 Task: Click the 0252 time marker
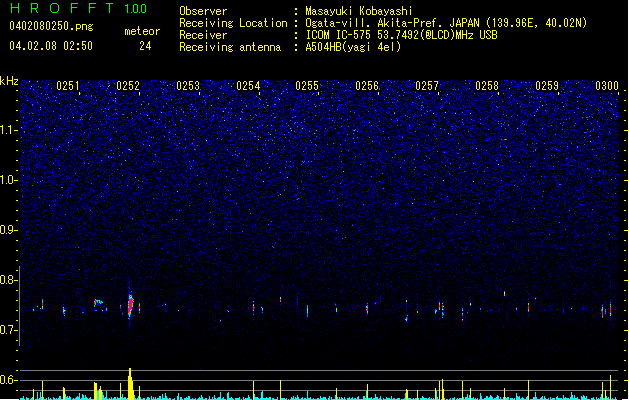click(x=128, y=86)
